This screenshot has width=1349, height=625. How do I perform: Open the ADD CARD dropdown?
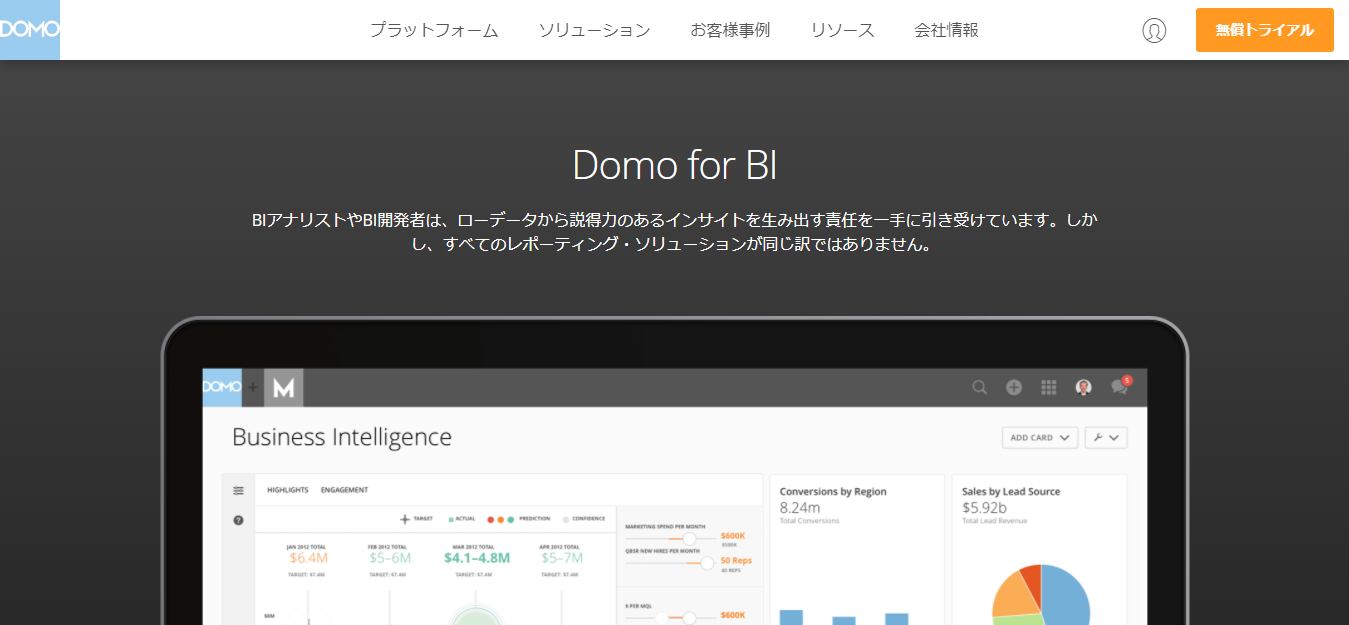[x=1040, y=437]
